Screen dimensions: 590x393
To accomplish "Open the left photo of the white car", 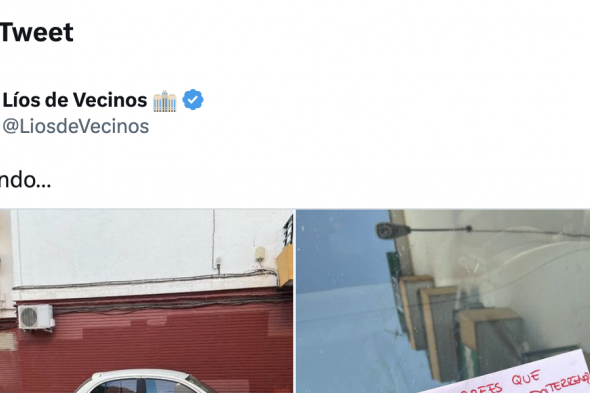I will pos(146,301).
